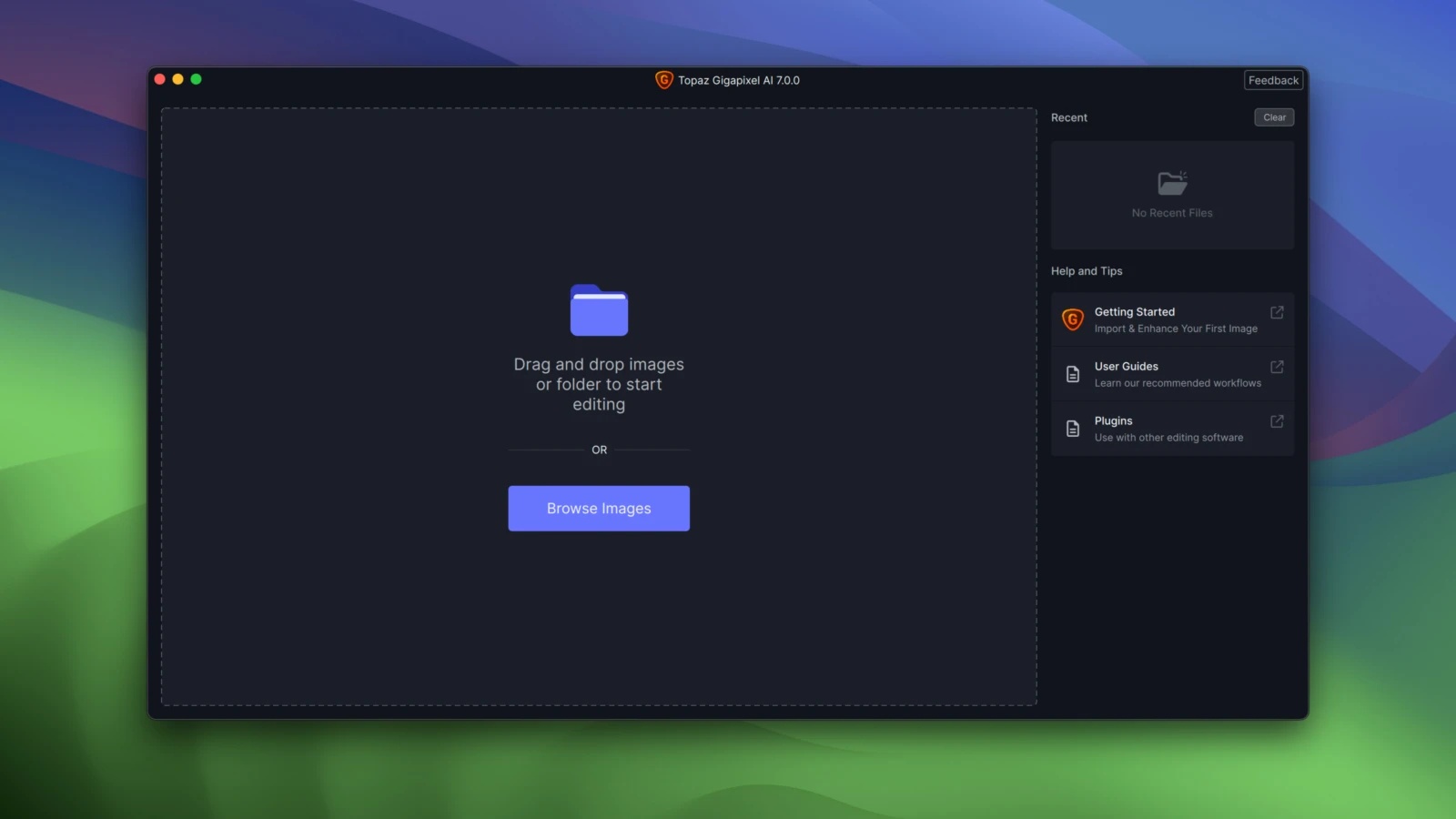
Task: Select the User Guides title link
Action: 1126,367
